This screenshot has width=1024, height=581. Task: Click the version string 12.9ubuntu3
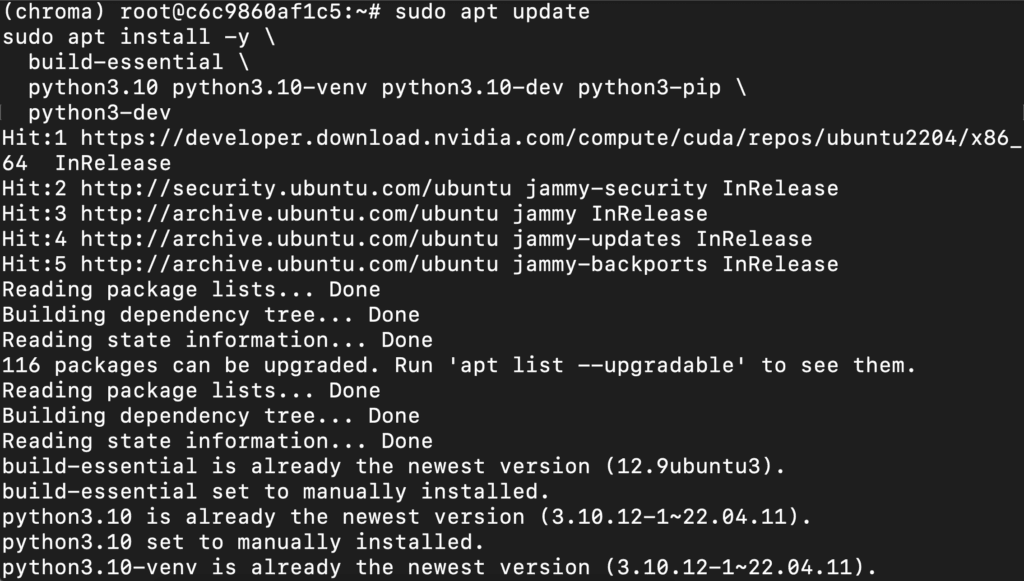pos(688,467)
